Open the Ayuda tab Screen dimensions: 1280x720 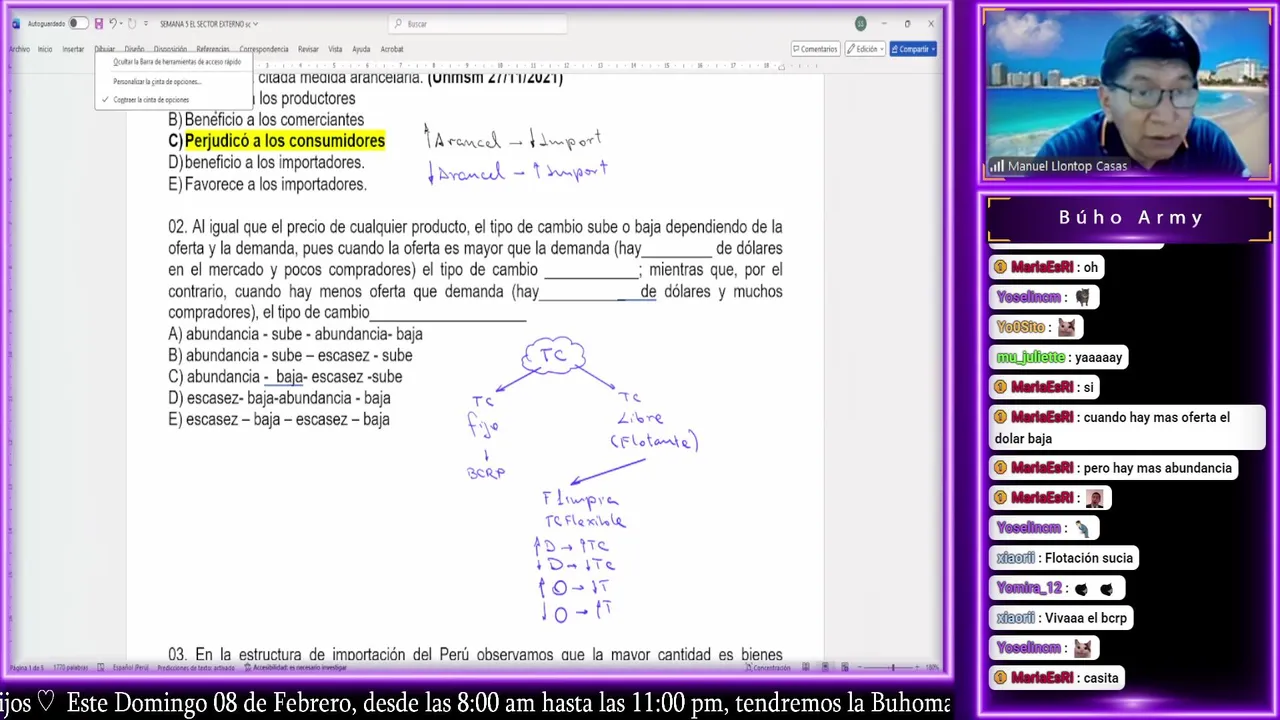click(361, 49)
